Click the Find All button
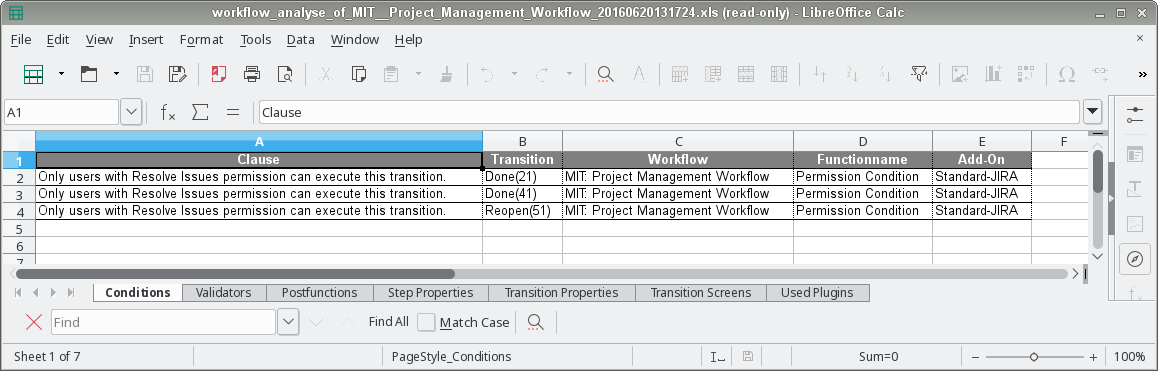This screenshot has width=1158, height=371. (x=388, y=321)
